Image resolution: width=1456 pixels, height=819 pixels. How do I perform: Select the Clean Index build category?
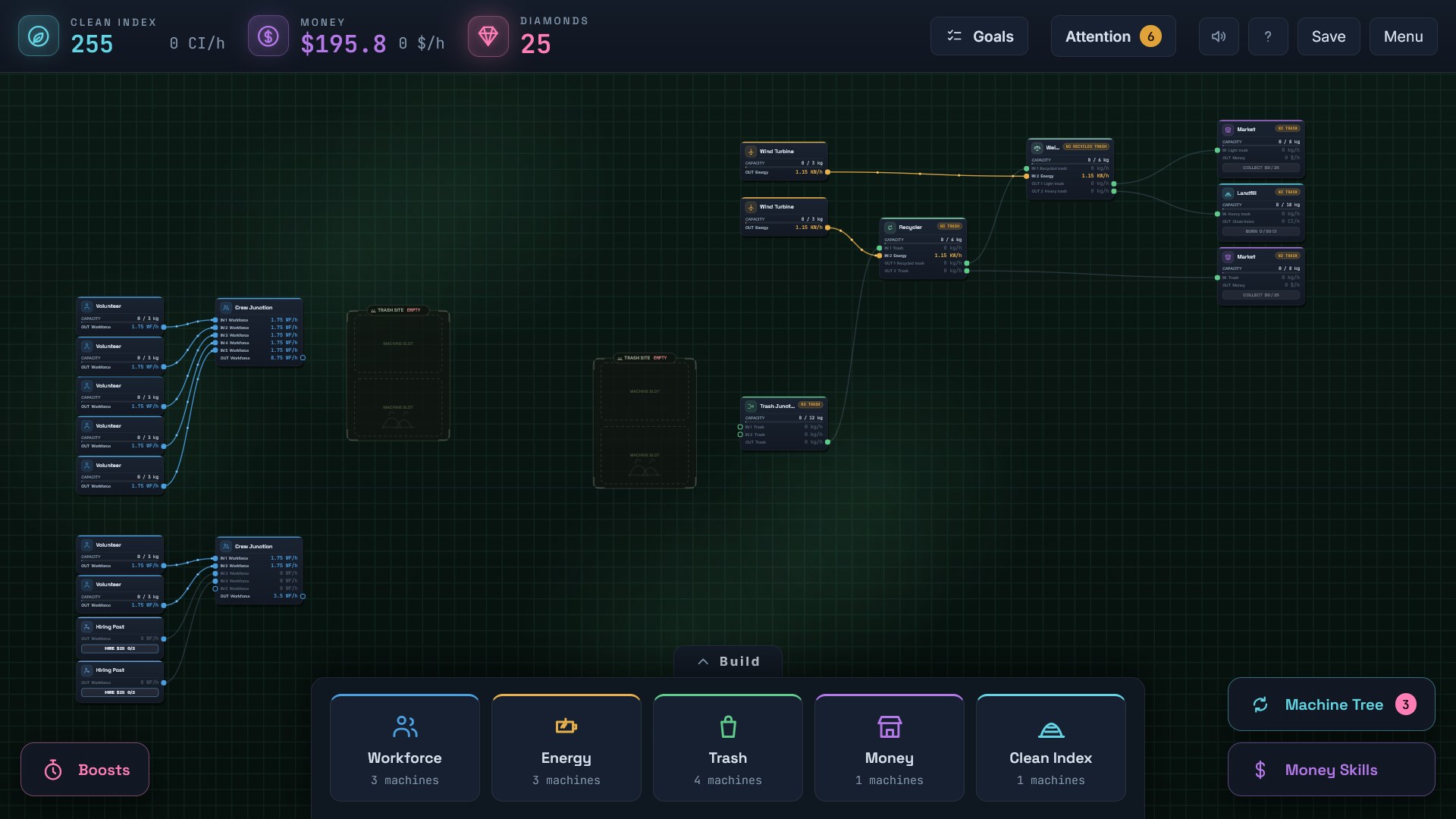point(1051,748)
